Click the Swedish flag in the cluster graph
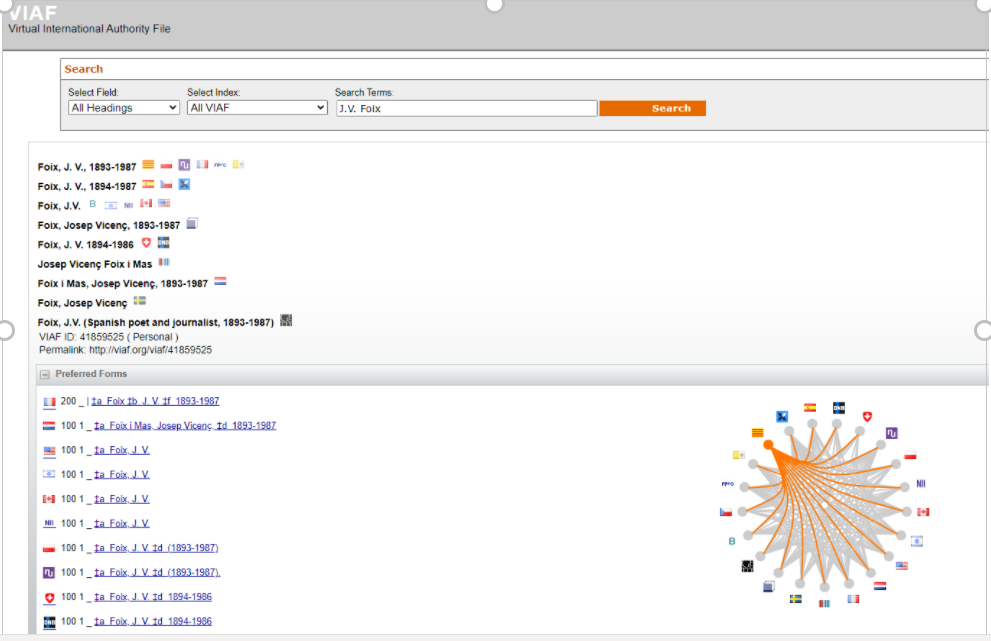The image size is (991, 641). 796,599
